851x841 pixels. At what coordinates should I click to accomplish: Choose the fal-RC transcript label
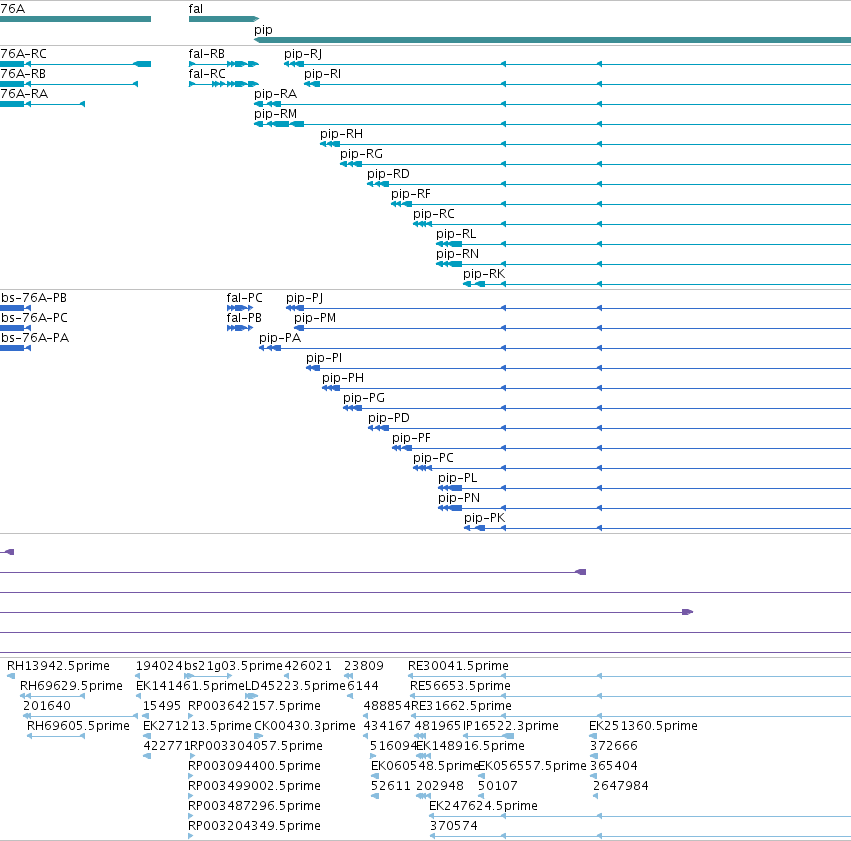pos(207,74)
